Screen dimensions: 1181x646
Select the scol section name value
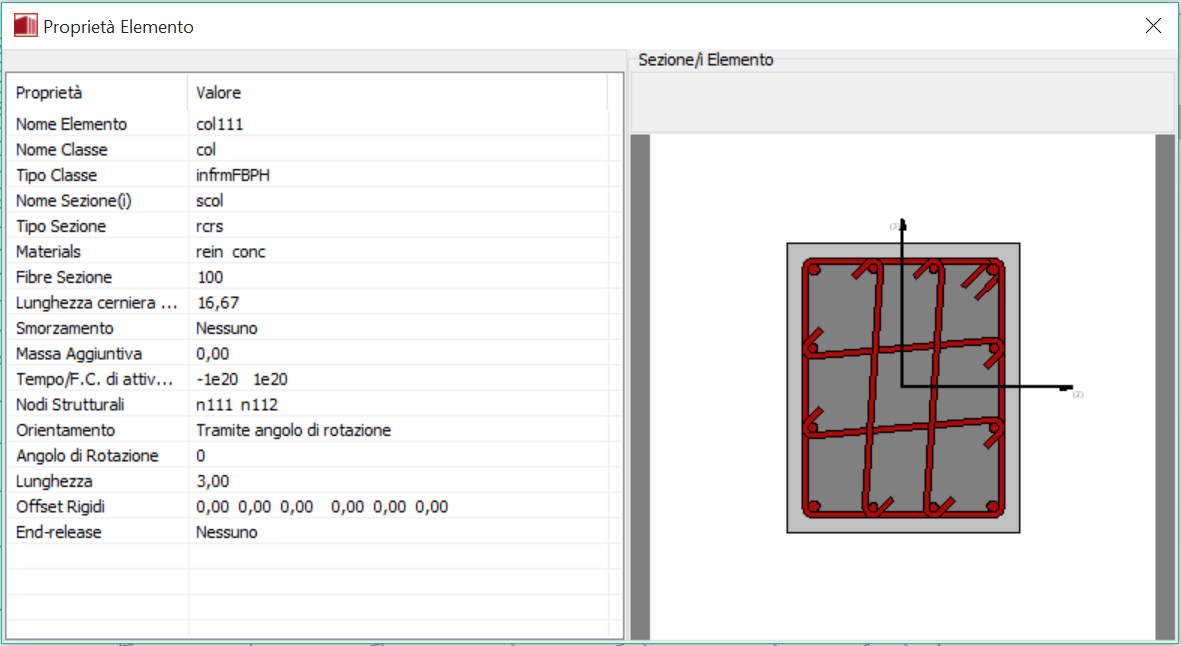[x=210, y=201]
